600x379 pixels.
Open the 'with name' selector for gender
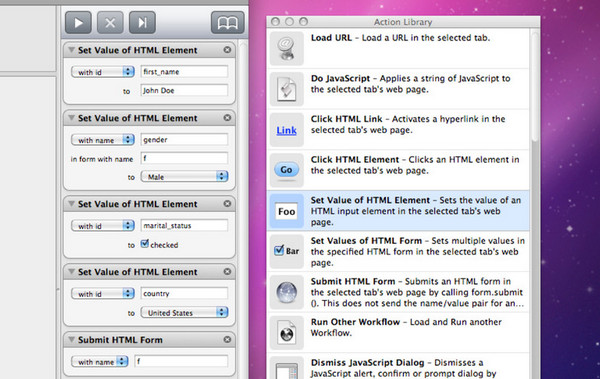(103, 140)
